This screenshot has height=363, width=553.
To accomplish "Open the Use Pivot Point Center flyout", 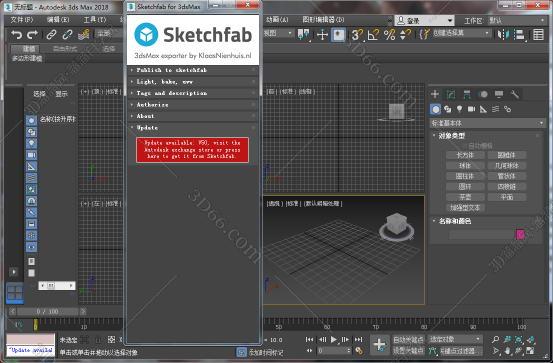I will (x=303, y=35).
